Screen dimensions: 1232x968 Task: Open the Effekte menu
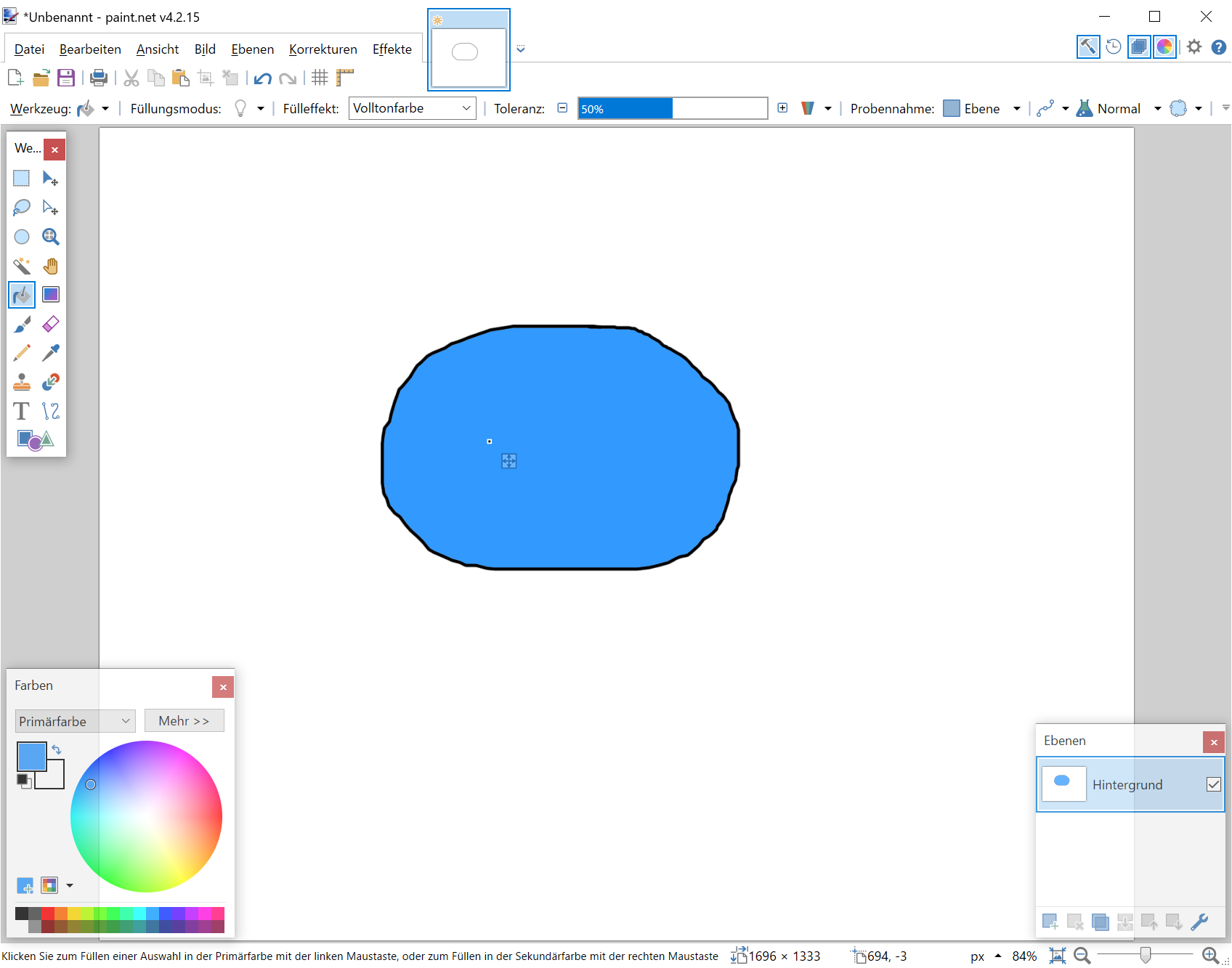[x=392, y=49]
